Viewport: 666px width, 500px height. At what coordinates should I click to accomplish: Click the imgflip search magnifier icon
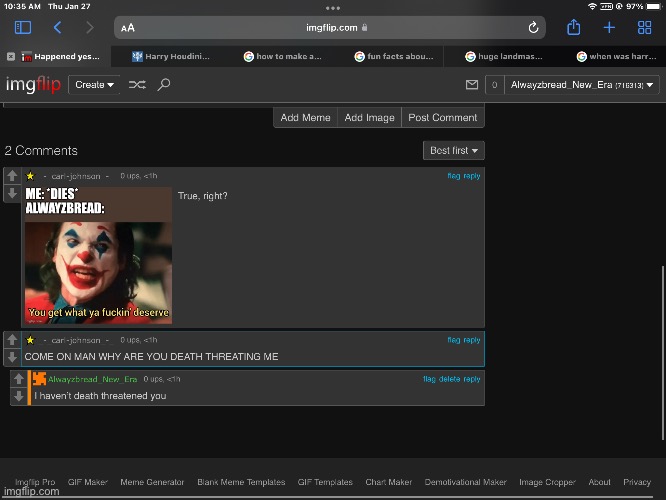164,85
